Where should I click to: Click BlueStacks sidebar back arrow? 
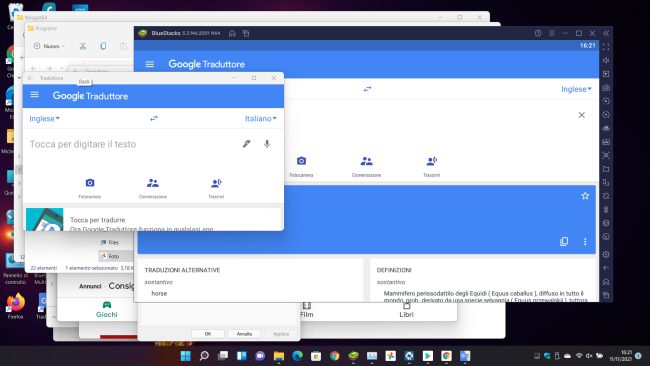click(606, 268)
